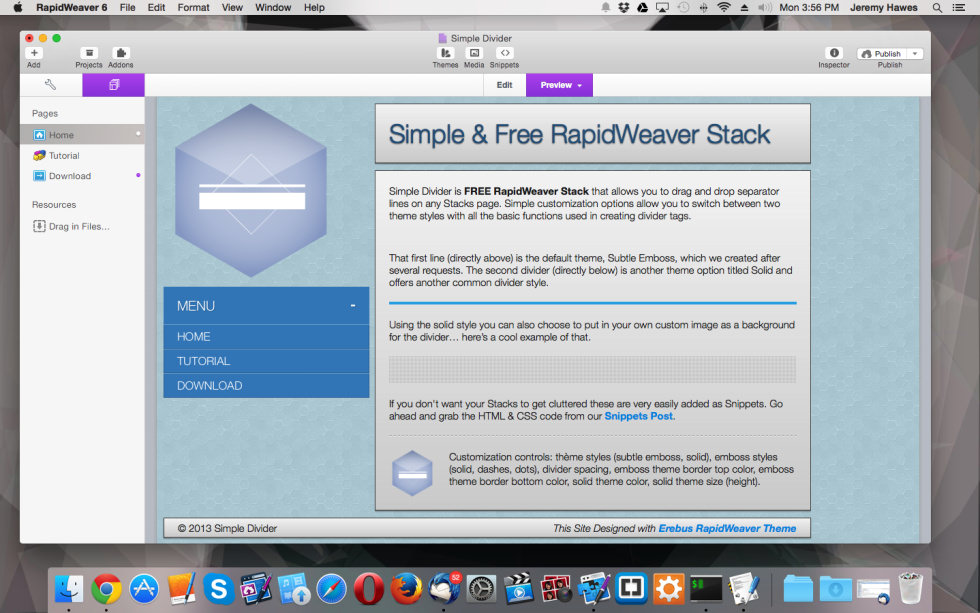The height and width of the screenshot is (613, 980).
Task: Open the RapidWeaver 6 app menu
Action: (71, 7)
